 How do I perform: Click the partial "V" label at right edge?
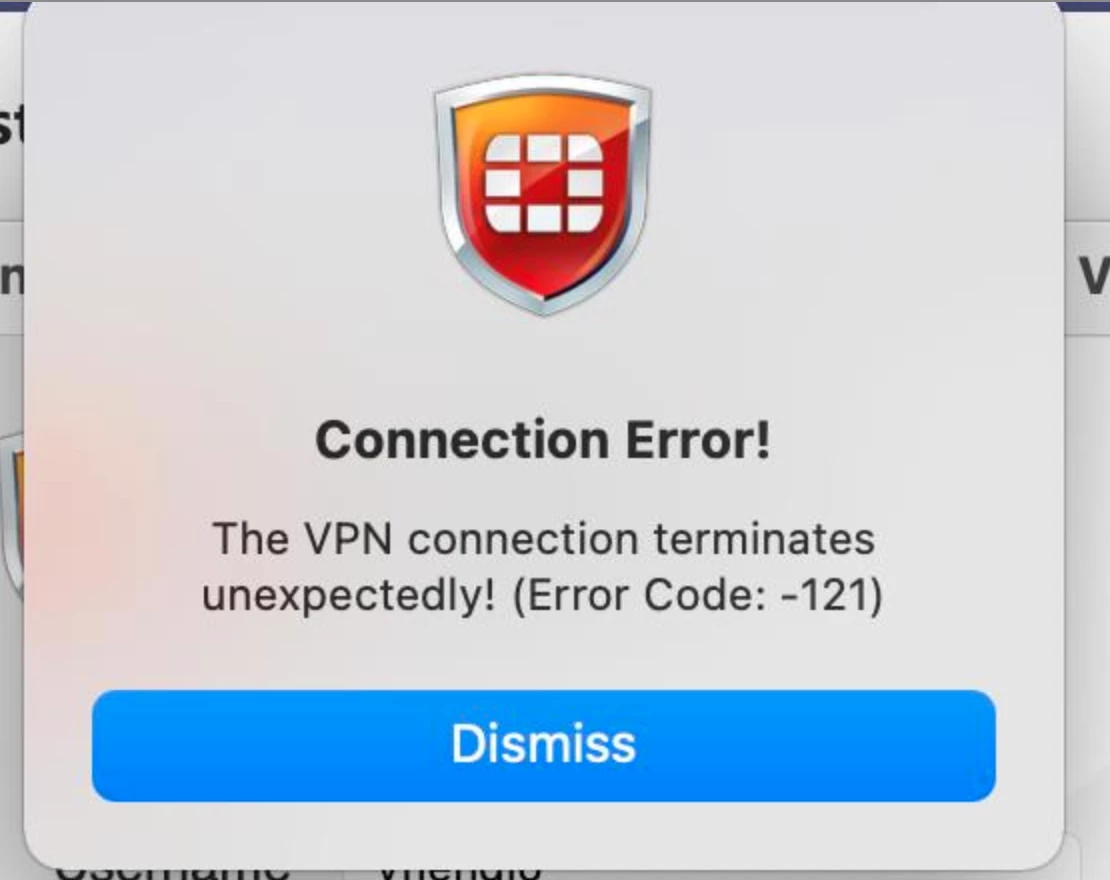1094,276
